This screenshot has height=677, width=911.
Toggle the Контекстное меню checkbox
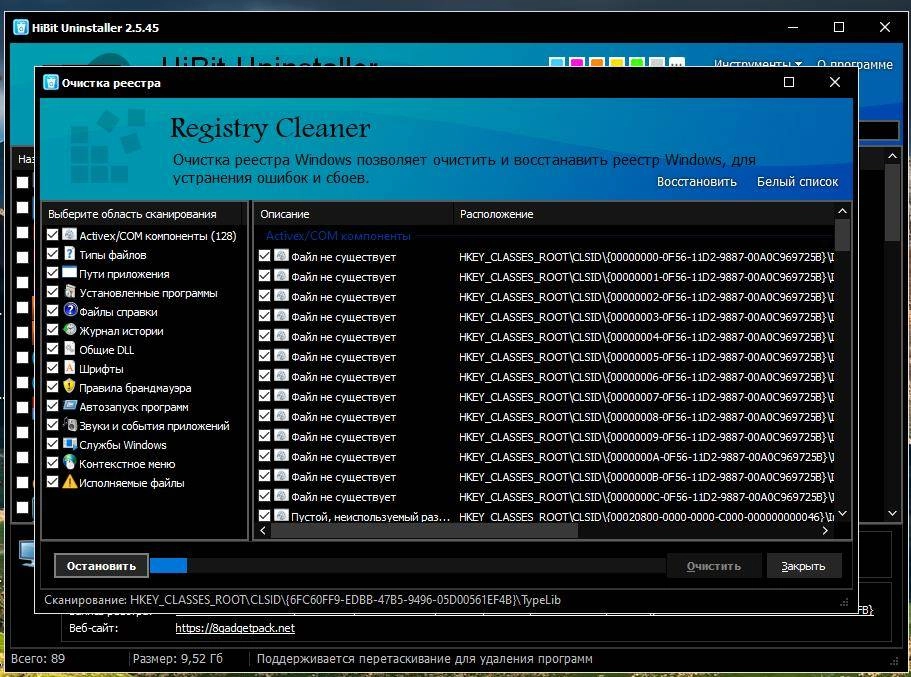(x=52, y=463)
